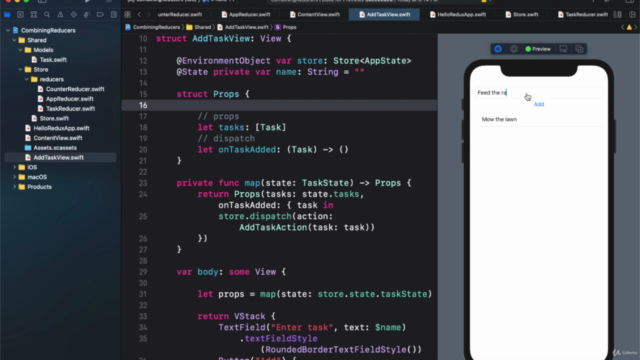Image resolution: width=640 pixels, height=360 pixels.
Task: Click line number 16 in gutter
Action: click(143, 105)
